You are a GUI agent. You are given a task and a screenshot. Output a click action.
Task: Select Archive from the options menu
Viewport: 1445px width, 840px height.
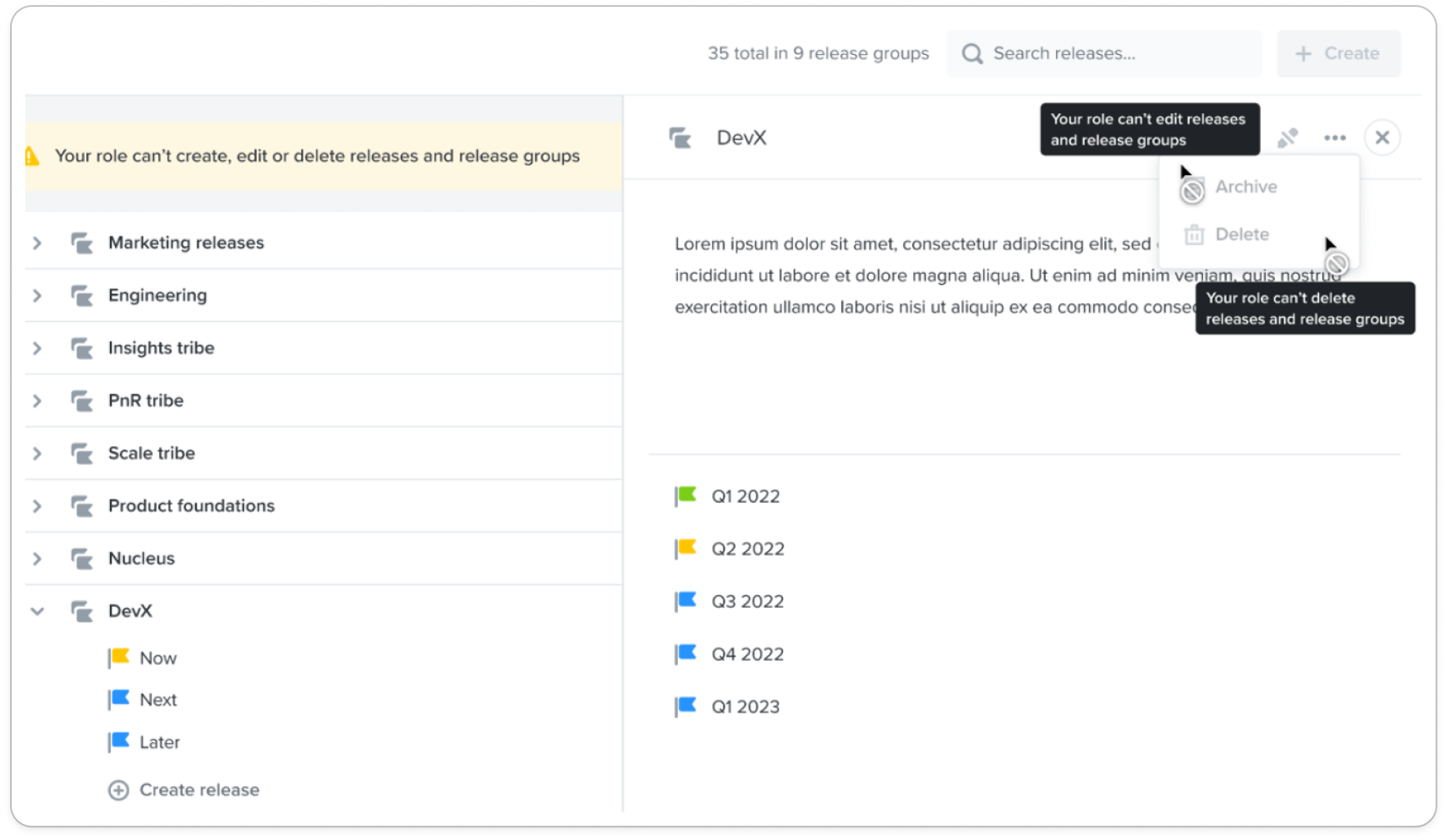(x=1245, y=187)
